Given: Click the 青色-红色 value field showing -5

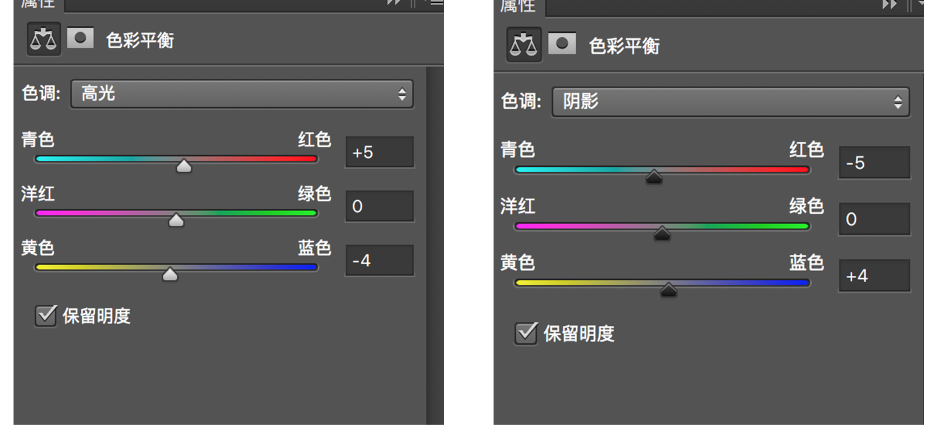Looking at the screenshot, I should tap(875, 162).
